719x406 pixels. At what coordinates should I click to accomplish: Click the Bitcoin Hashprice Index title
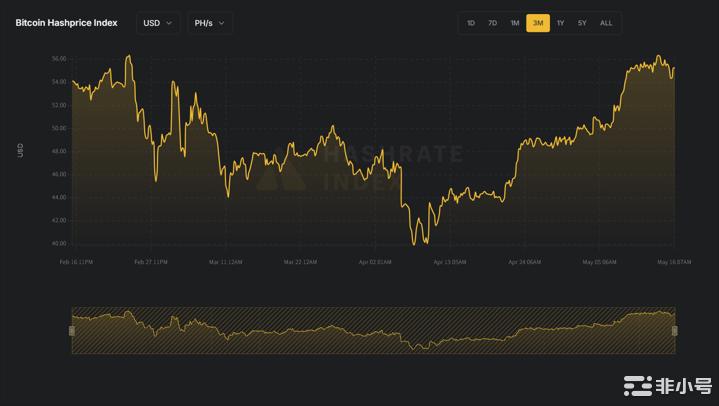[66, 23]
